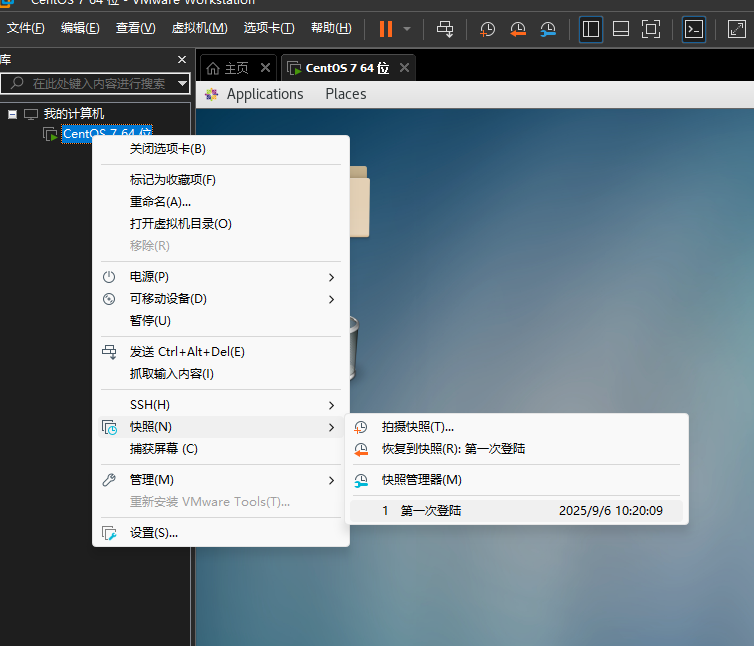Open the power options dropdown arrow beside Pause
Image resolution: width=754 pixels, height=646 pixels.
pos(407,29)
